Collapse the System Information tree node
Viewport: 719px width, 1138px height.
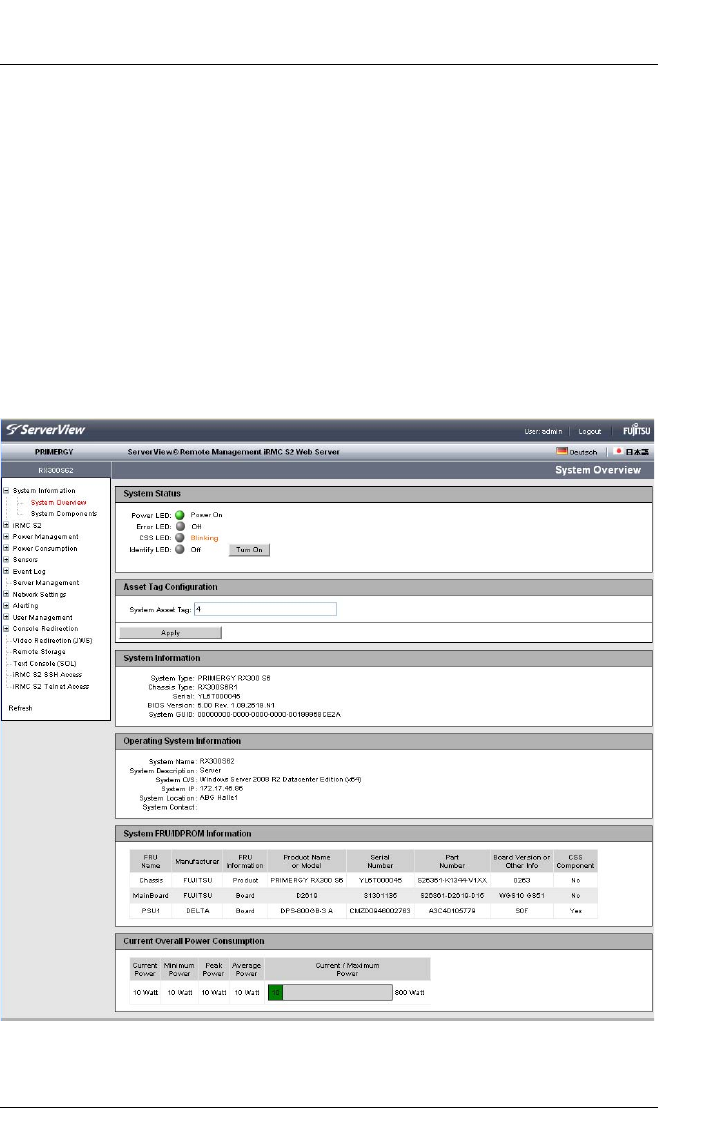click(7, 491)
